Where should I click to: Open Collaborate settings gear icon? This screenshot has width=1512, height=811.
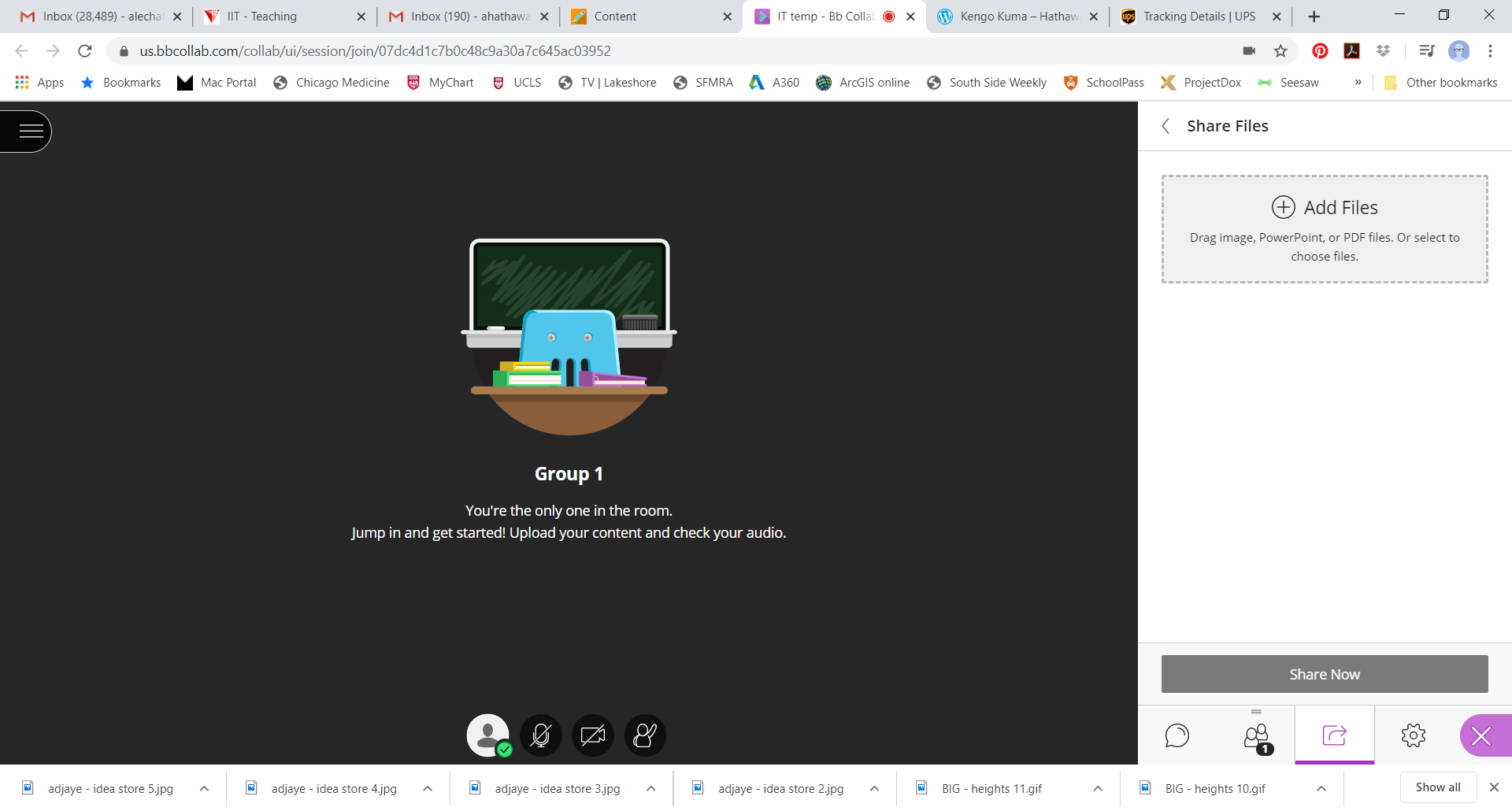click(1413, 735)
